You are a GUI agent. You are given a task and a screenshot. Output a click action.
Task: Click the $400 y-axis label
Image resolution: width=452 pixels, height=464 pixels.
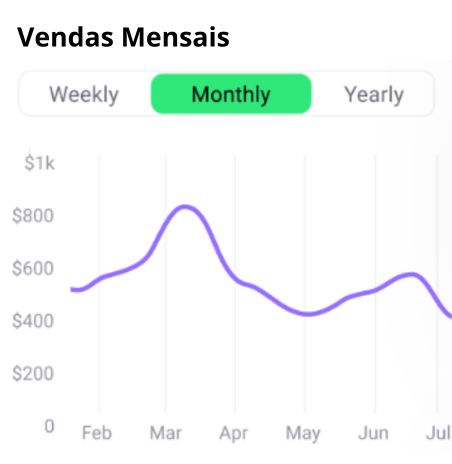point(33,321)
